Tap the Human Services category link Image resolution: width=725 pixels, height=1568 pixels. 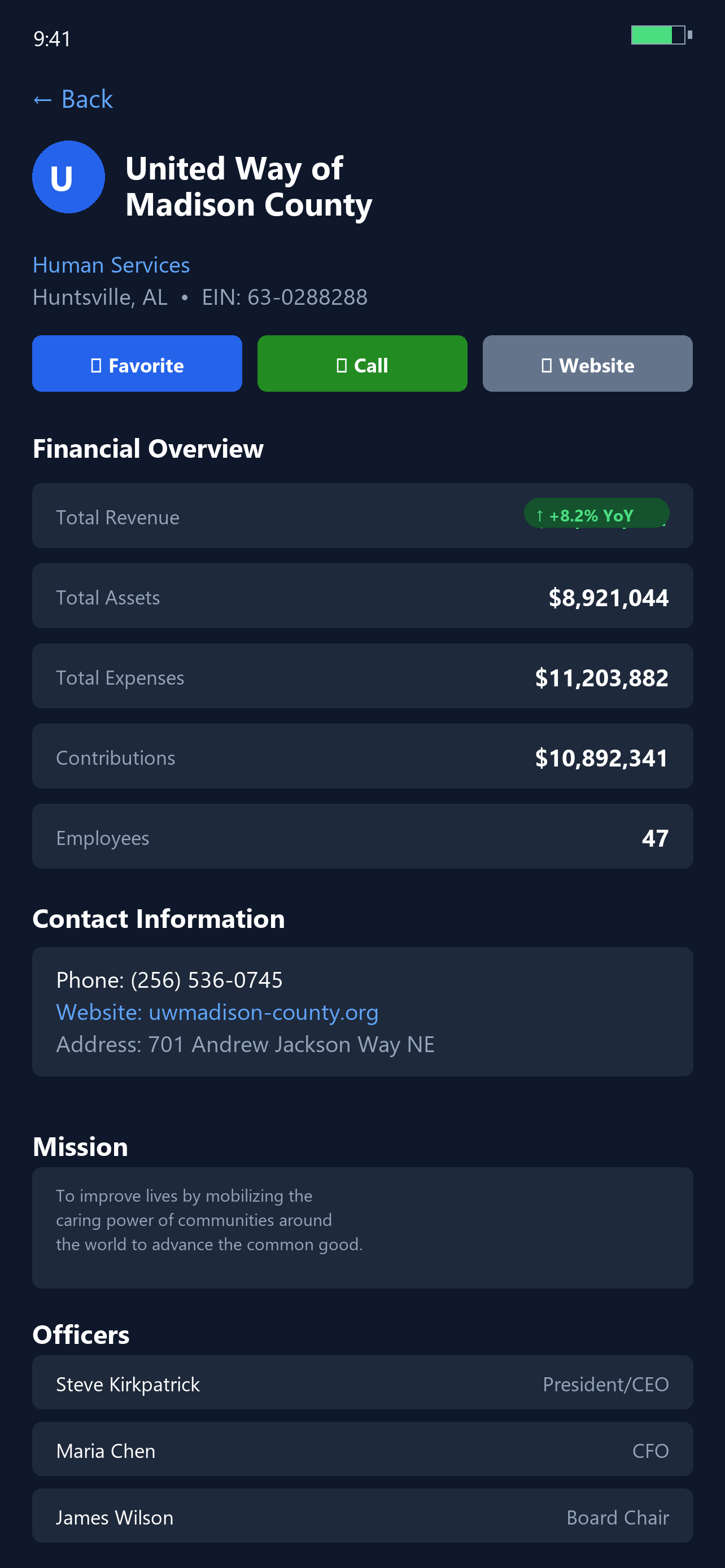tap(111, 265)
